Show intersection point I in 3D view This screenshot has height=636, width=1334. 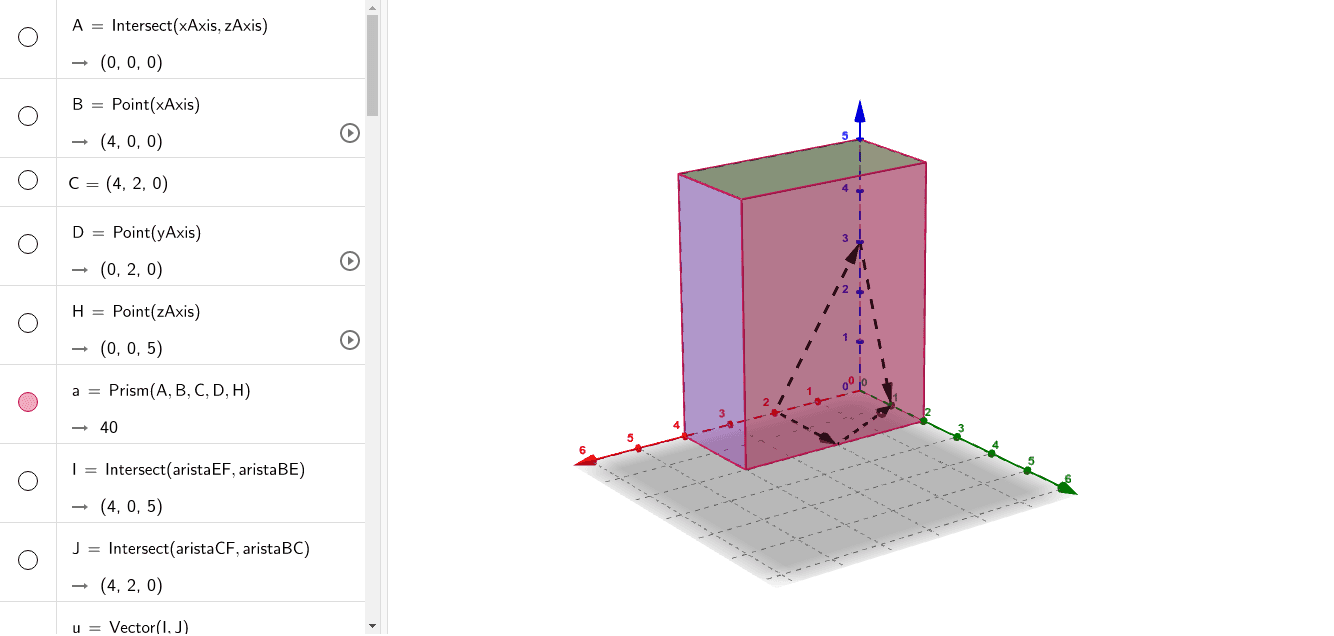pos(28,481)
